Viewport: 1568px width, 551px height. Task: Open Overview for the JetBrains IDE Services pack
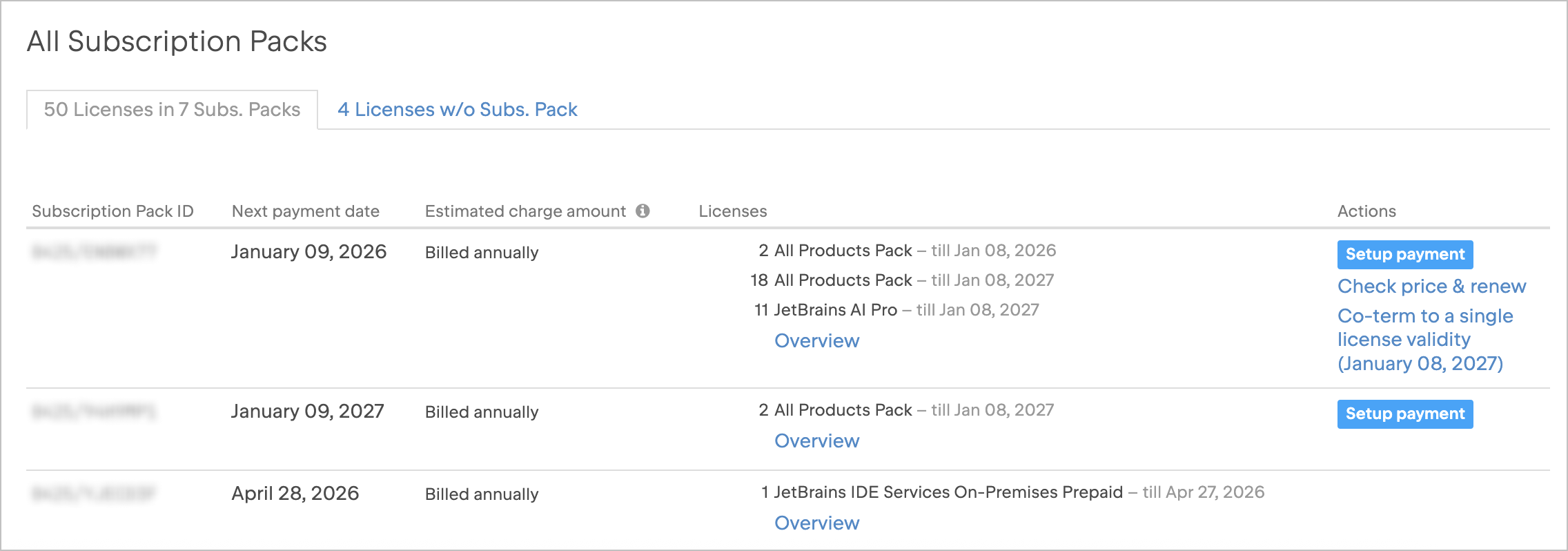(817, 523)
